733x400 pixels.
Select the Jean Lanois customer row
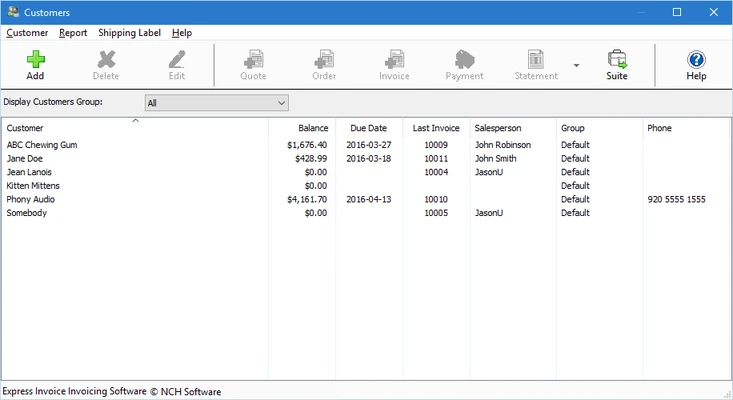coord(366,172)
